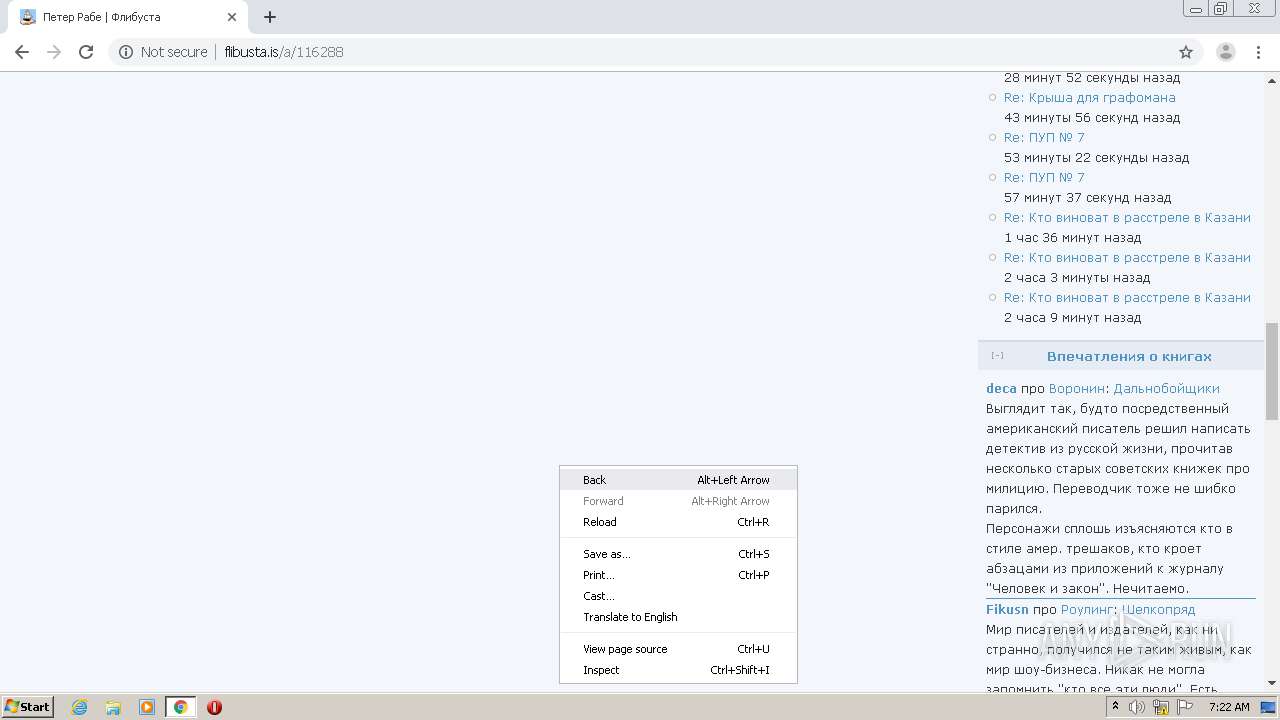Choose Inspect from the context menu
Screen dimensions: 1280x720
[x=678, y=670]
